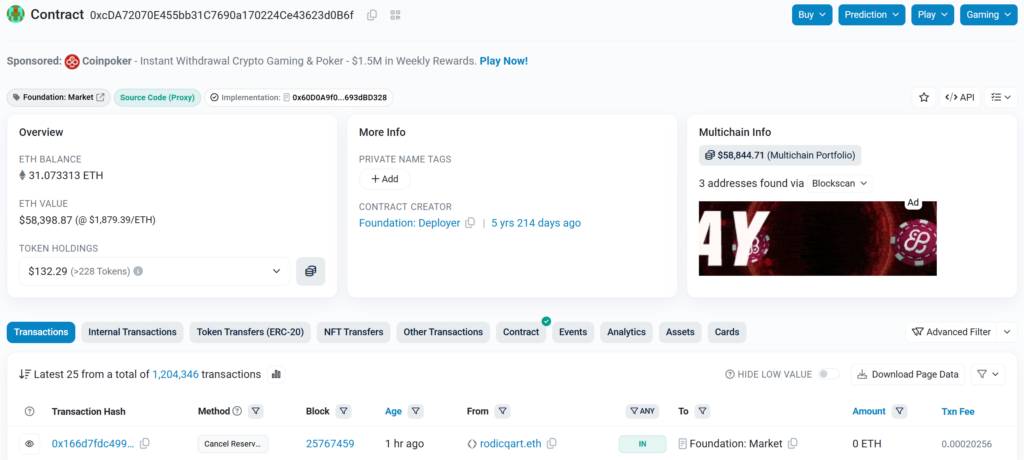Switch to Internal Transactions tab
The height and width of the screenshot is (460, 1024).
[133, 332]
